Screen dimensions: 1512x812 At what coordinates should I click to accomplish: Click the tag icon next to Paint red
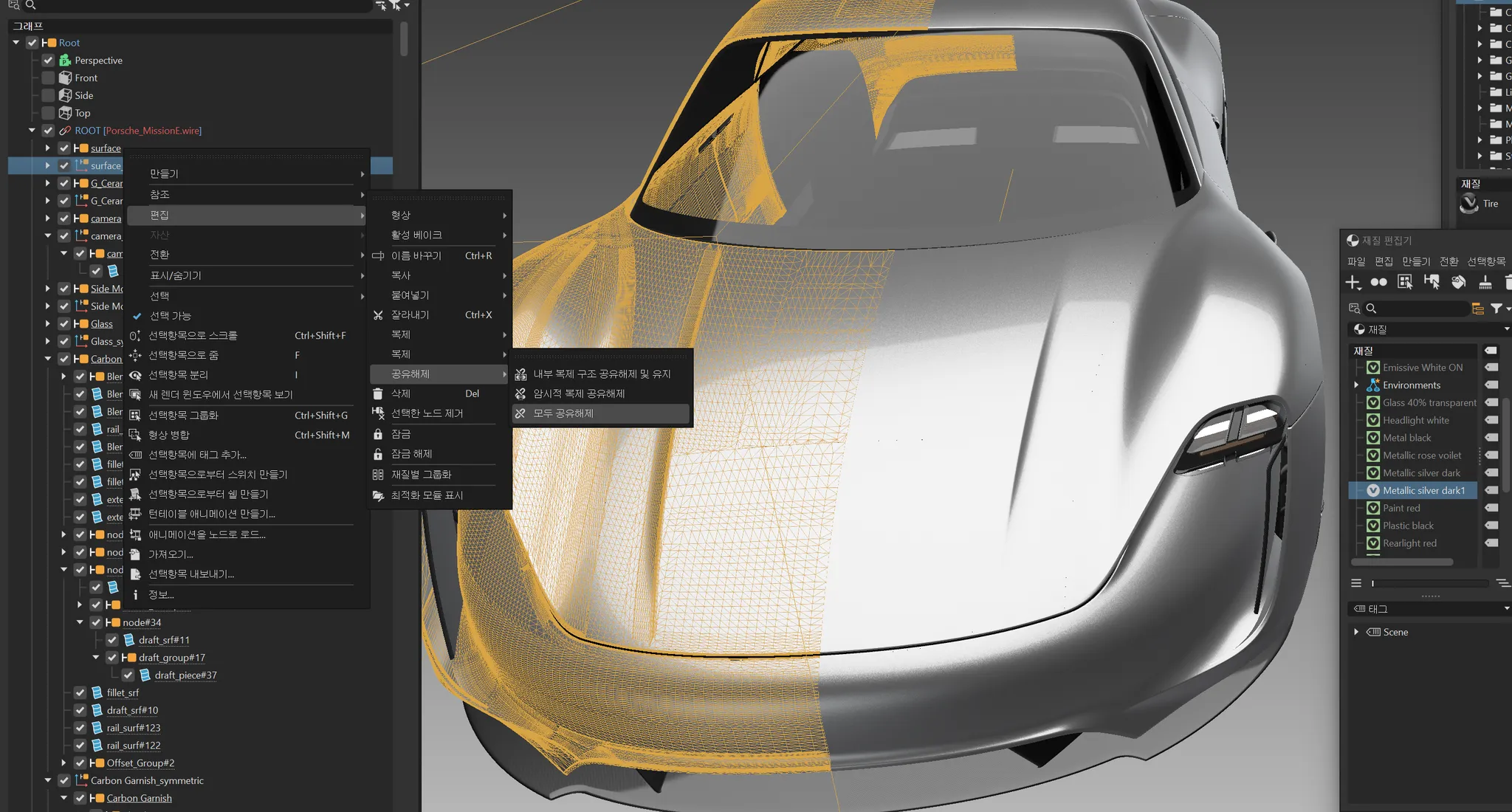(1491, 508)
